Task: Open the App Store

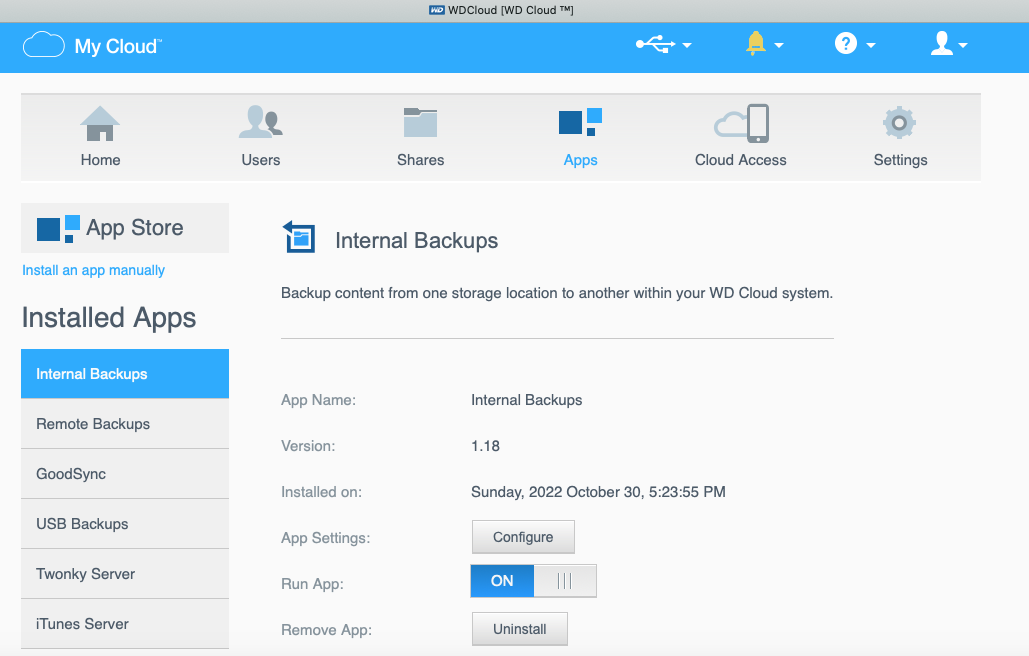Action: (x=125, y=228)
